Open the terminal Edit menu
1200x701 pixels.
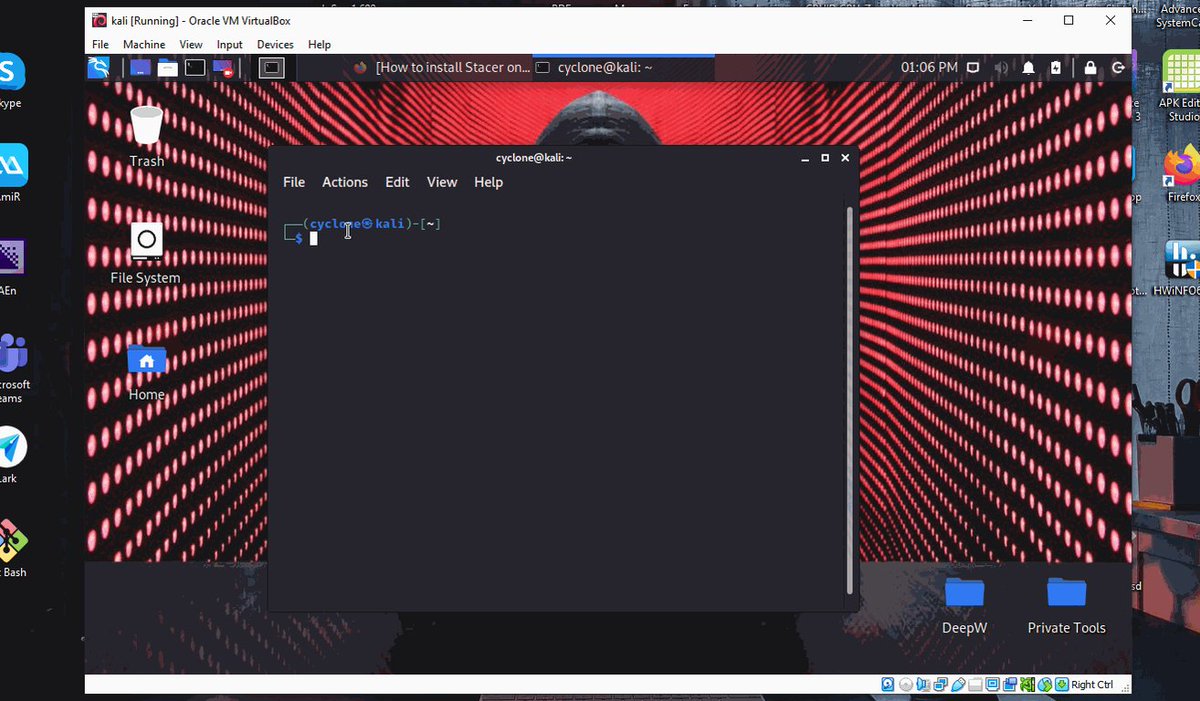[x=397, y=182]
